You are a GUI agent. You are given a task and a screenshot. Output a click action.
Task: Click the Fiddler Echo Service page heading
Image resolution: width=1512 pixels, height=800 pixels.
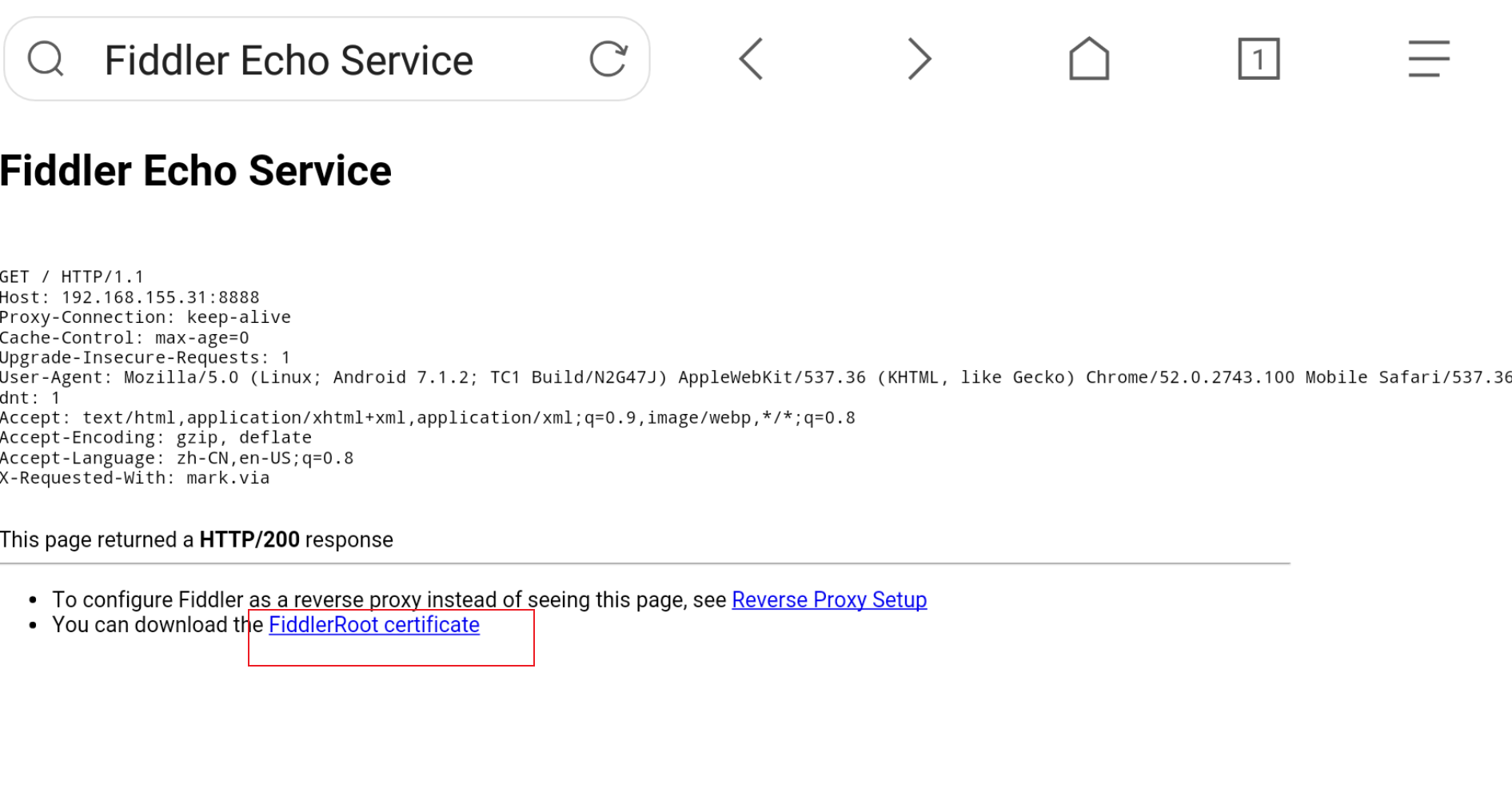point(196,171)
